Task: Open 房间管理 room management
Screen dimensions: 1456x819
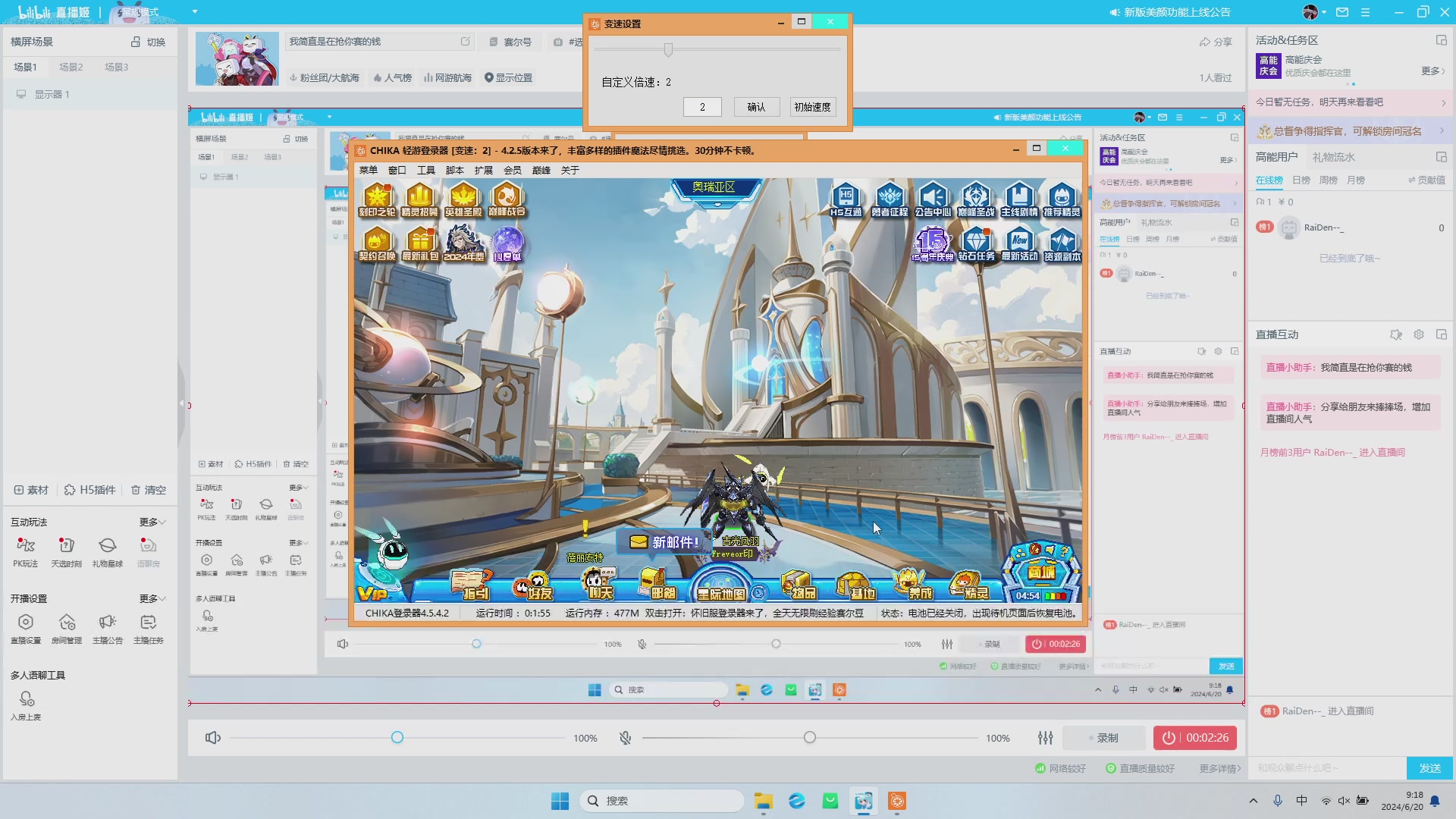Action: (67, 628)
